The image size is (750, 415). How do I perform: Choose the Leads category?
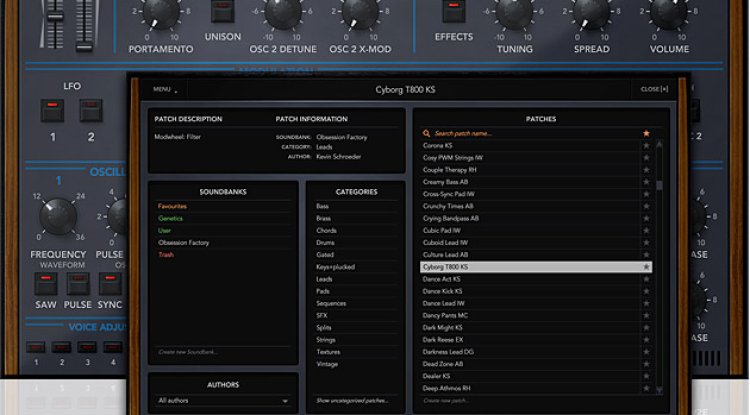pyautogui.click(x=324, y=279)
